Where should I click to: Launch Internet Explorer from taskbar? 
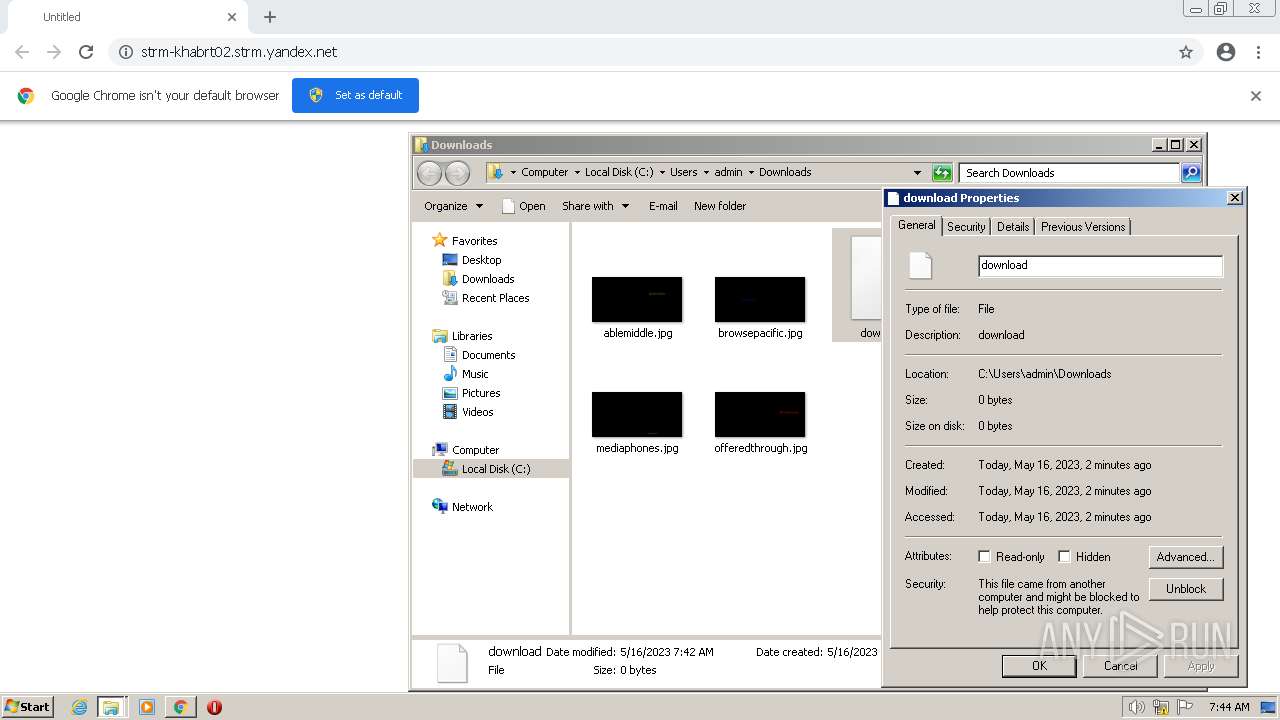click(x=79, y=707)
